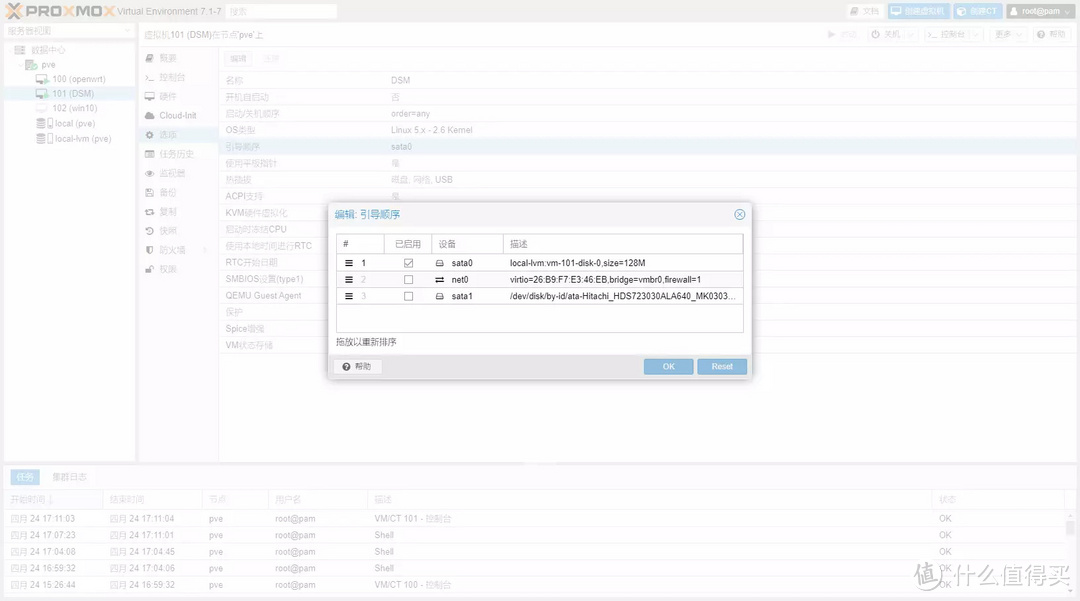Click OK in boot order dialog
This screenshot has height=601, width=1080.
click(x=668, y=366)
